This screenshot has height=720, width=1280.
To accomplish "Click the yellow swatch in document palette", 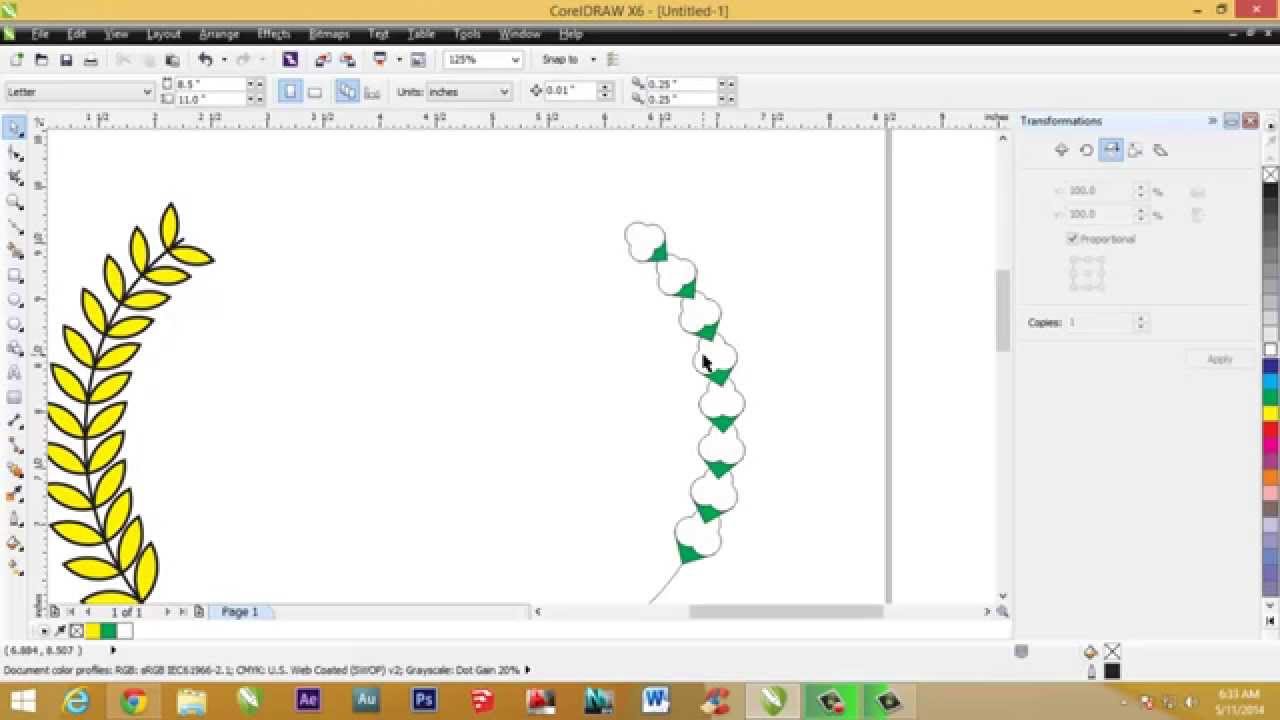I will pos(92,631).
